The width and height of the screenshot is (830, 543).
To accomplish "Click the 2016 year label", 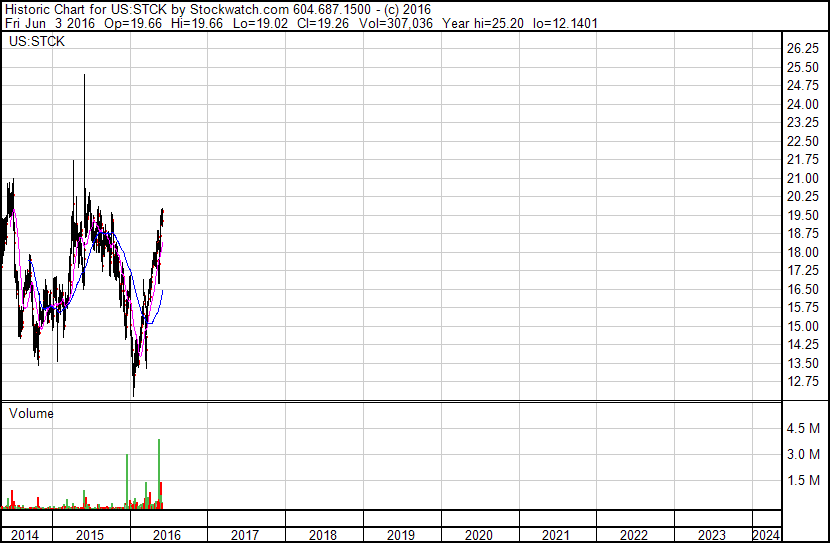I will [x=167, y=535].
